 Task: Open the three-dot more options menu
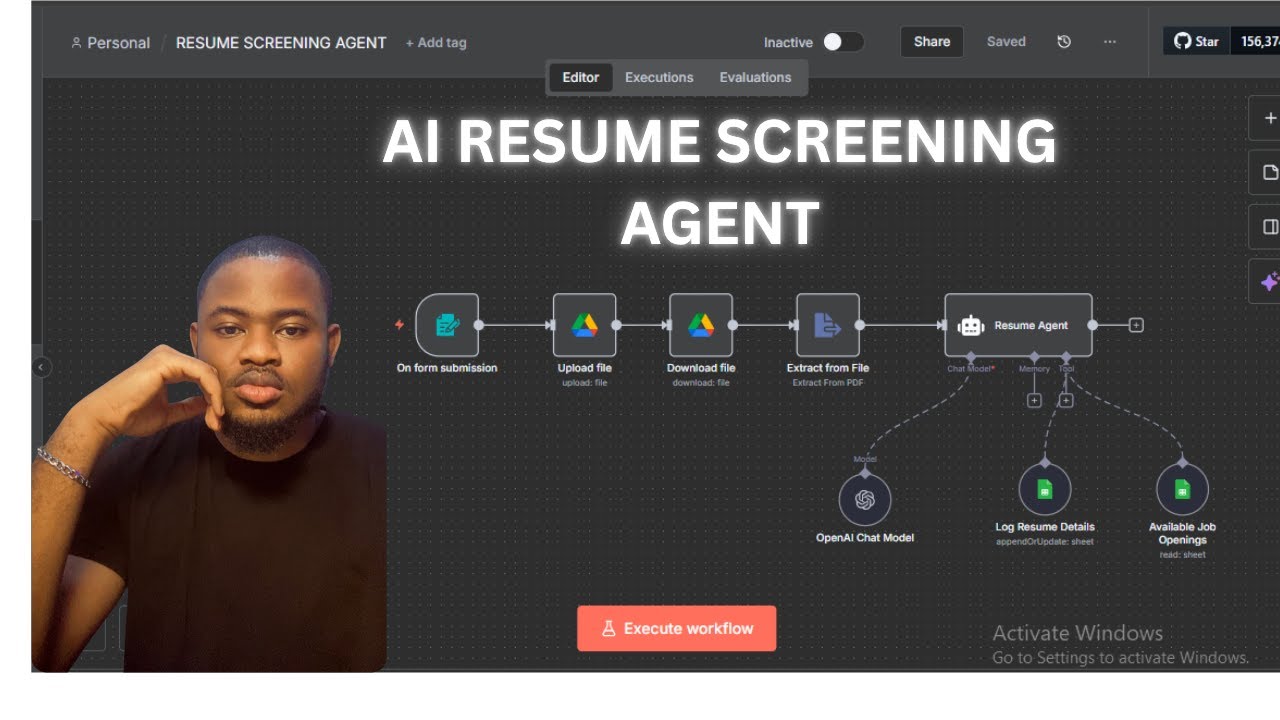[x=1109, y=42]
